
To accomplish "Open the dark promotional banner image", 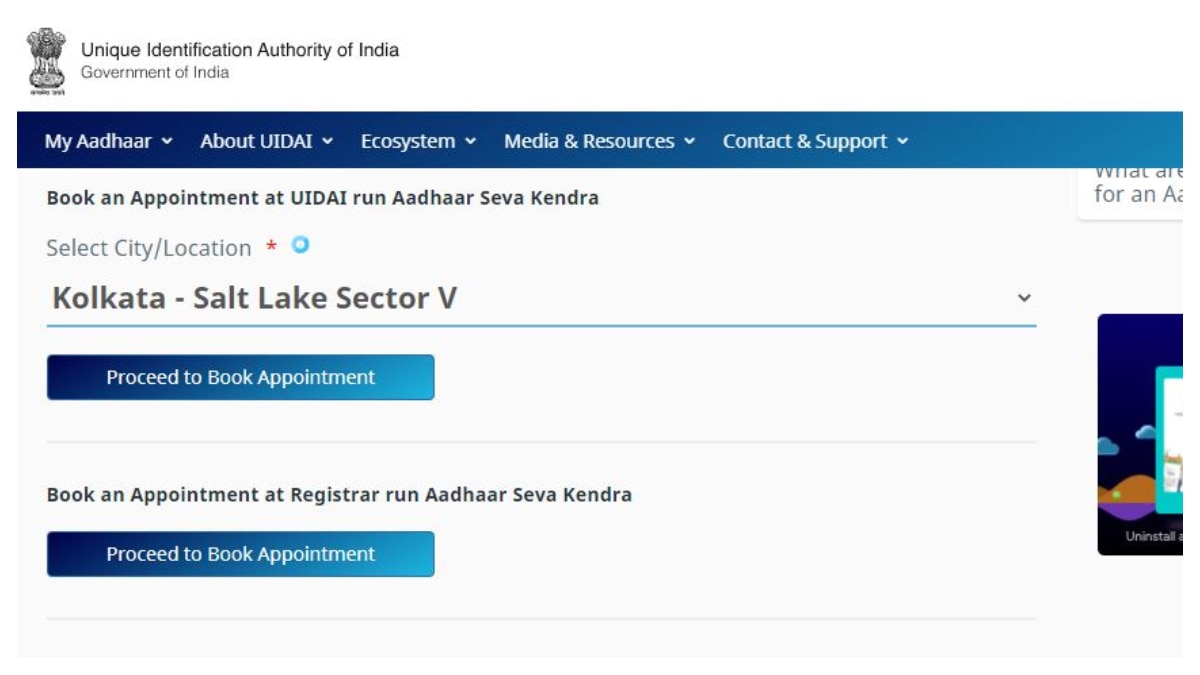I will click(1140, 435).
